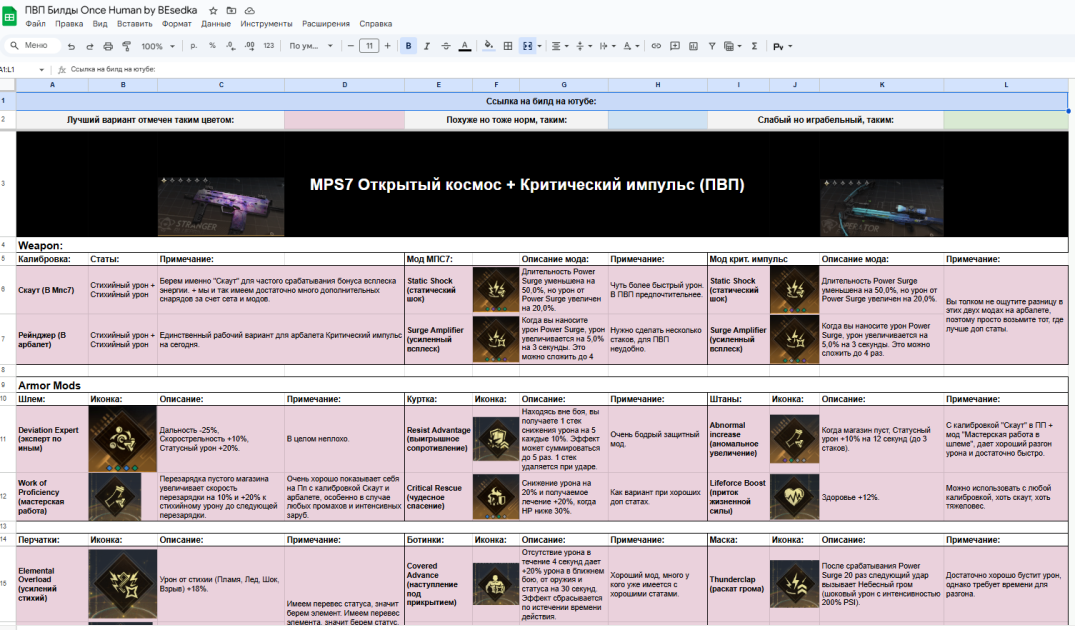Select column D header

click(344, 85)
